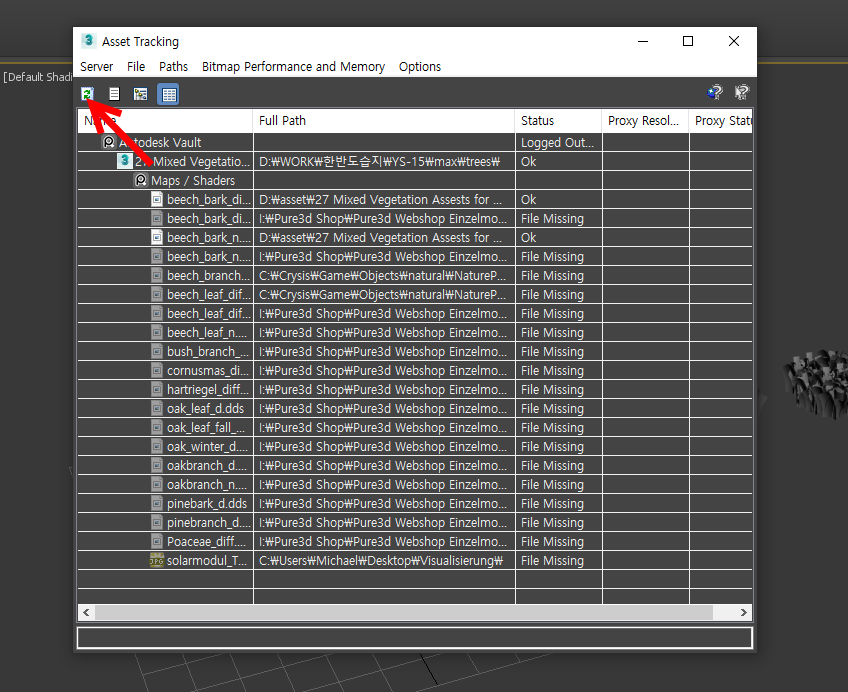The width and height of the screenshot is (848, 692).
Task: Select the beech_leaf_n... asset name
Action: [x=207, y=332]
